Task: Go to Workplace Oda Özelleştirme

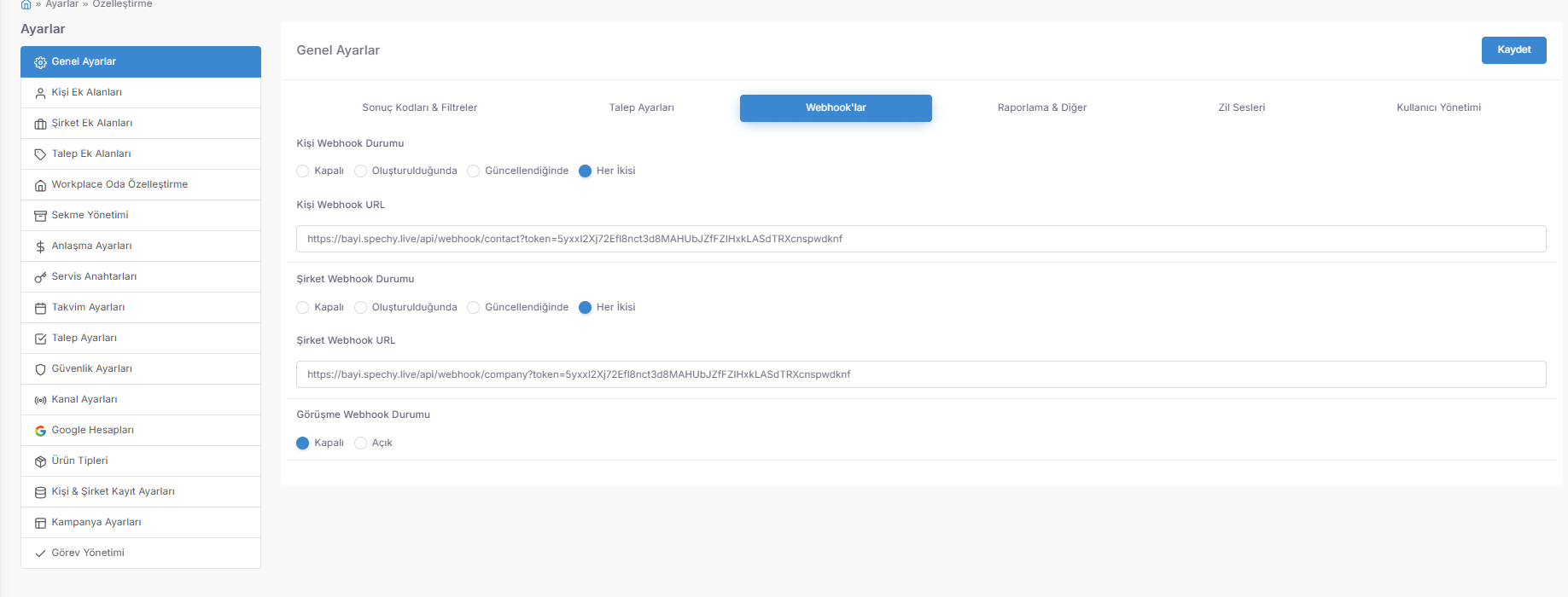Action: click(141, 184)
